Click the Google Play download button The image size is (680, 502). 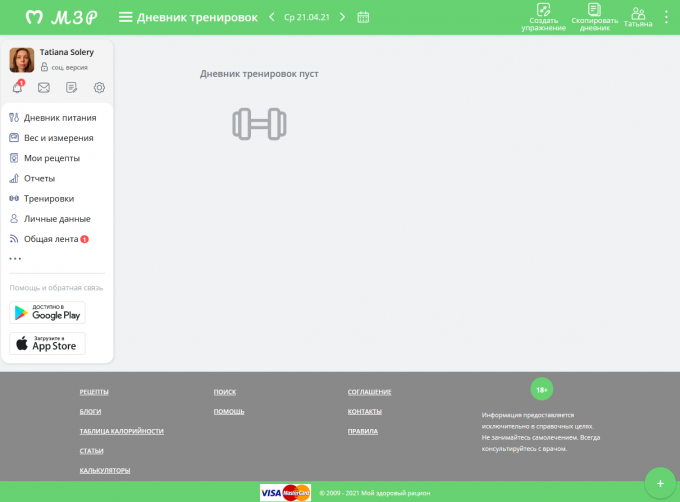pyautogui.click(x=48, y=312)
